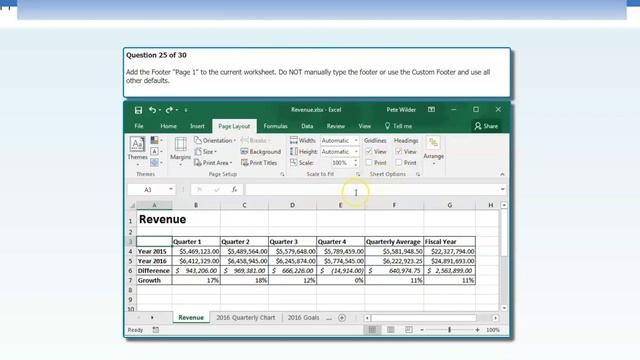Open the Sheet Options dialog launcher

click(x=418, y=174)
